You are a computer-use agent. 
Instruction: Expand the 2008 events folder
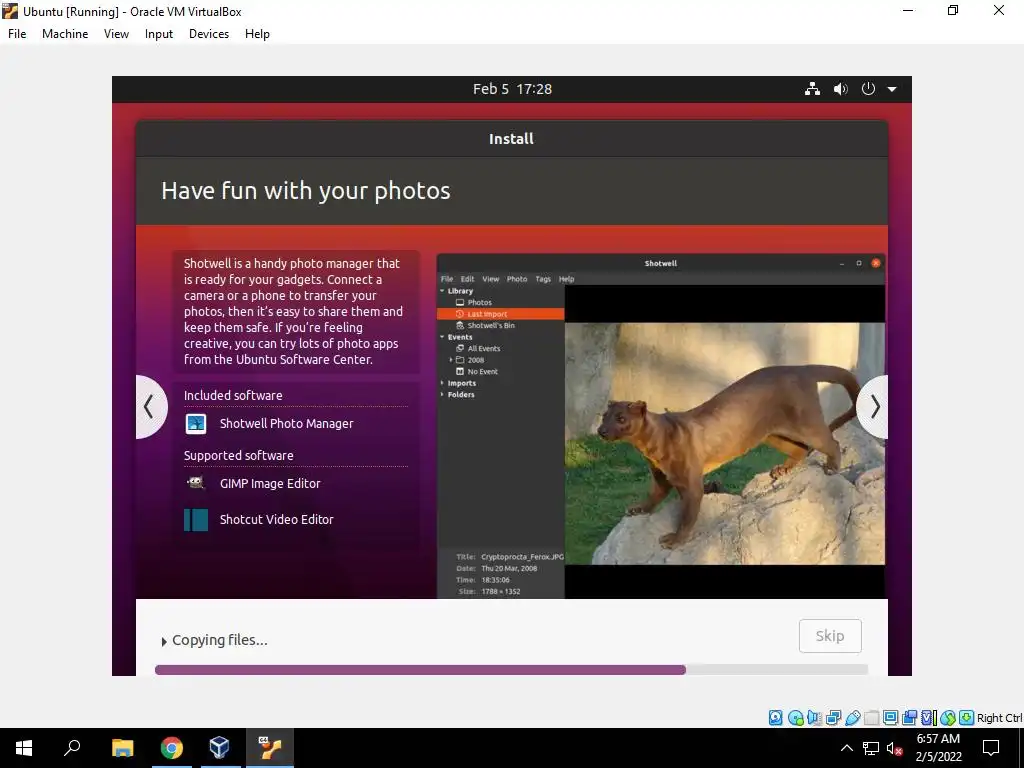point(451,360)
